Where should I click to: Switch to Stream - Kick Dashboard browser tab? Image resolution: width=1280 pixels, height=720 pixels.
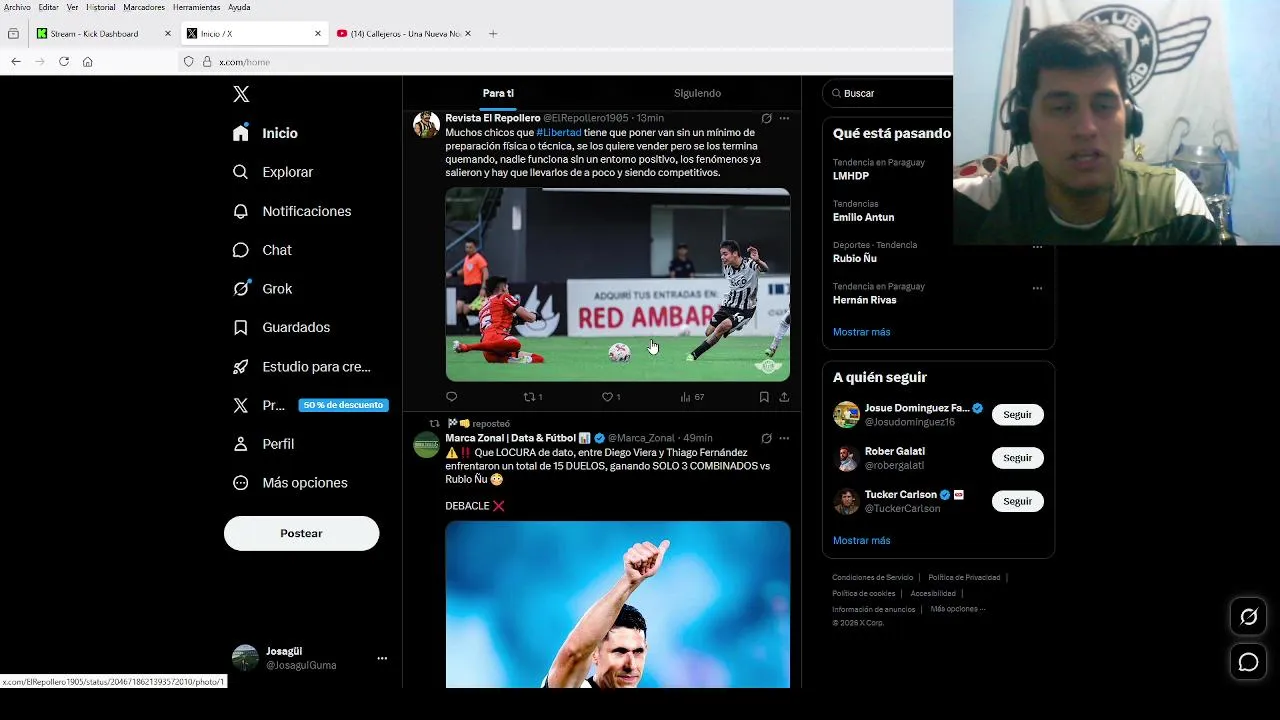point(103,33)
